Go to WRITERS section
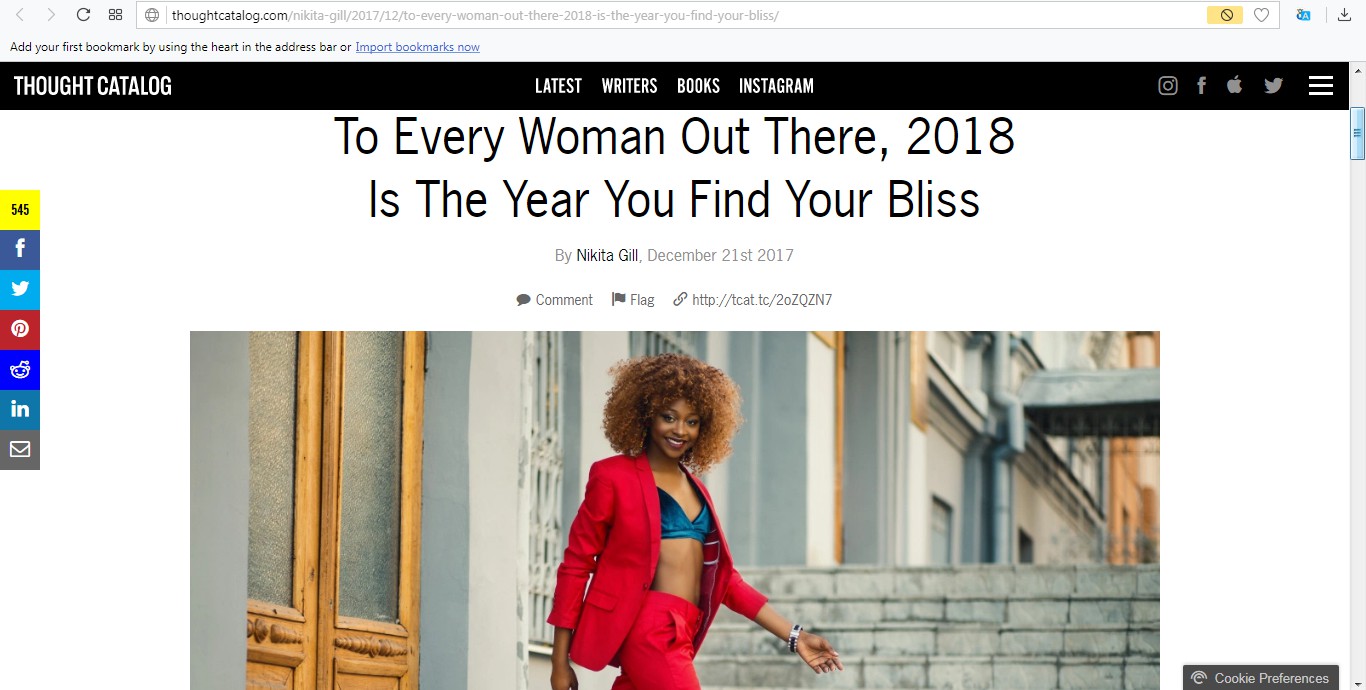1366x690 pixels. 629,86
